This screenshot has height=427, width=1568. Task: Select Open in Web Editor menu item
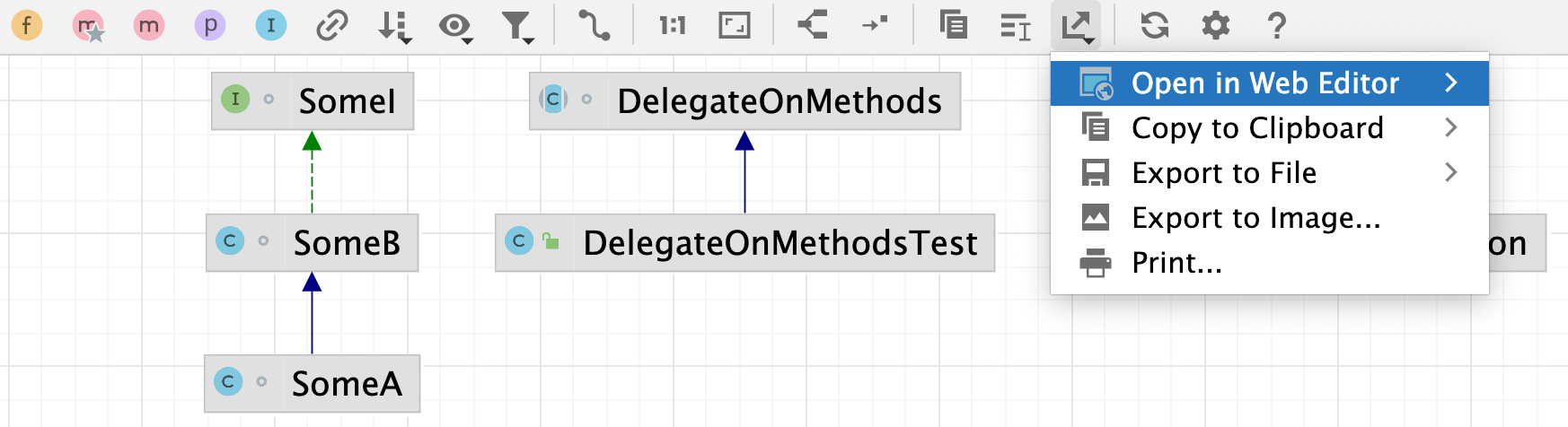click(x=1264, y=83)
